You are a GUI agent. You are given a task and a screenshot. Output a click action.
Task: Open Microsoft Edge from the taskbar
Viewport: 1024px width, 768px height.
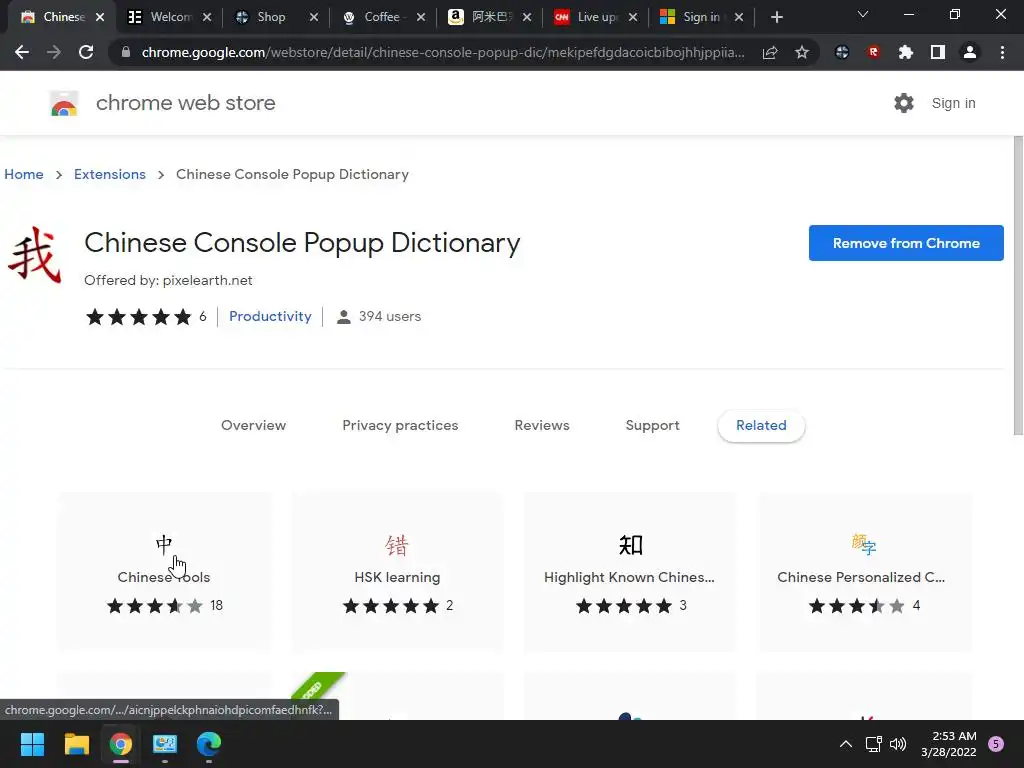209,743
